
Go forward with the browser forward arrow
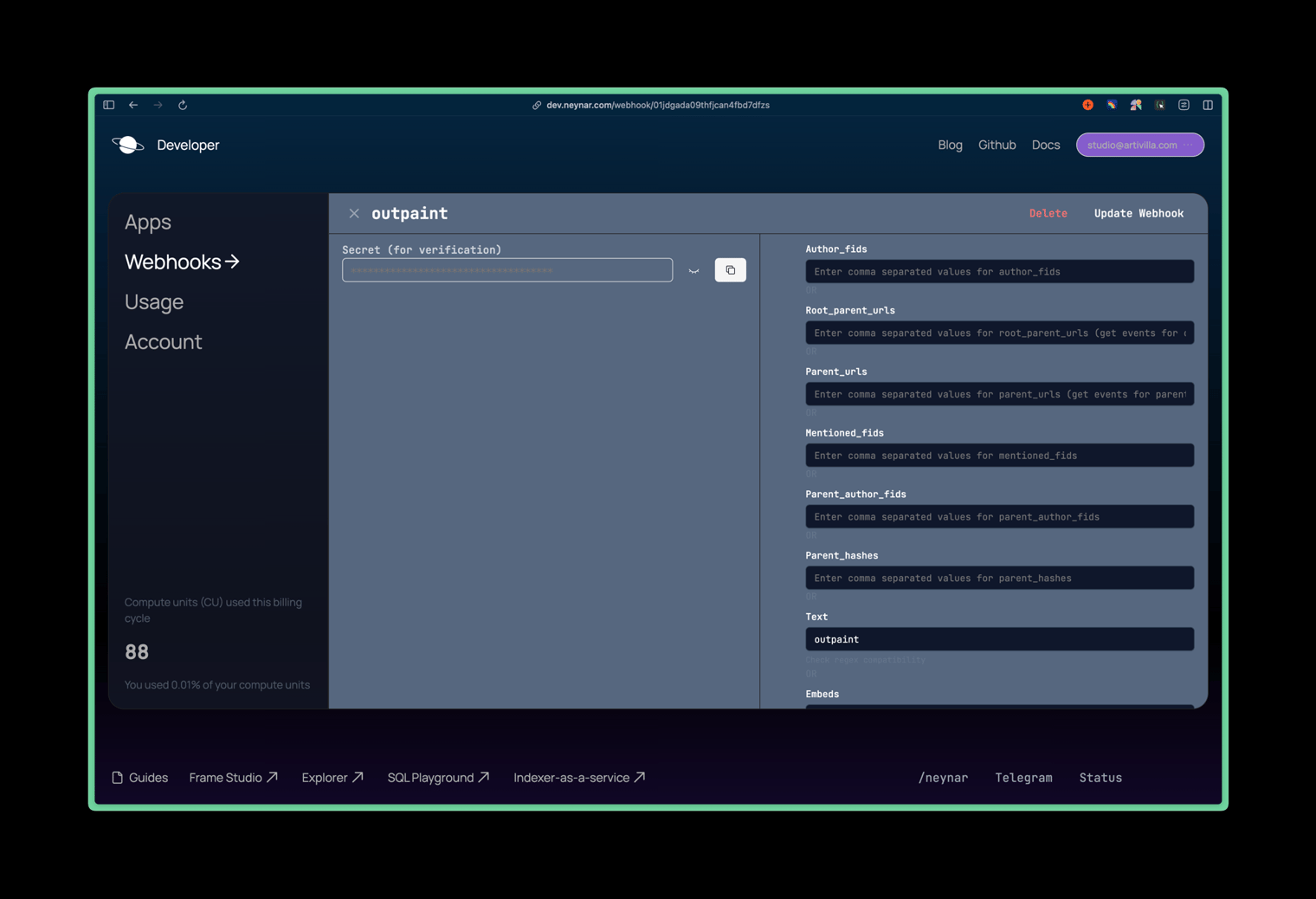(158, 105)
